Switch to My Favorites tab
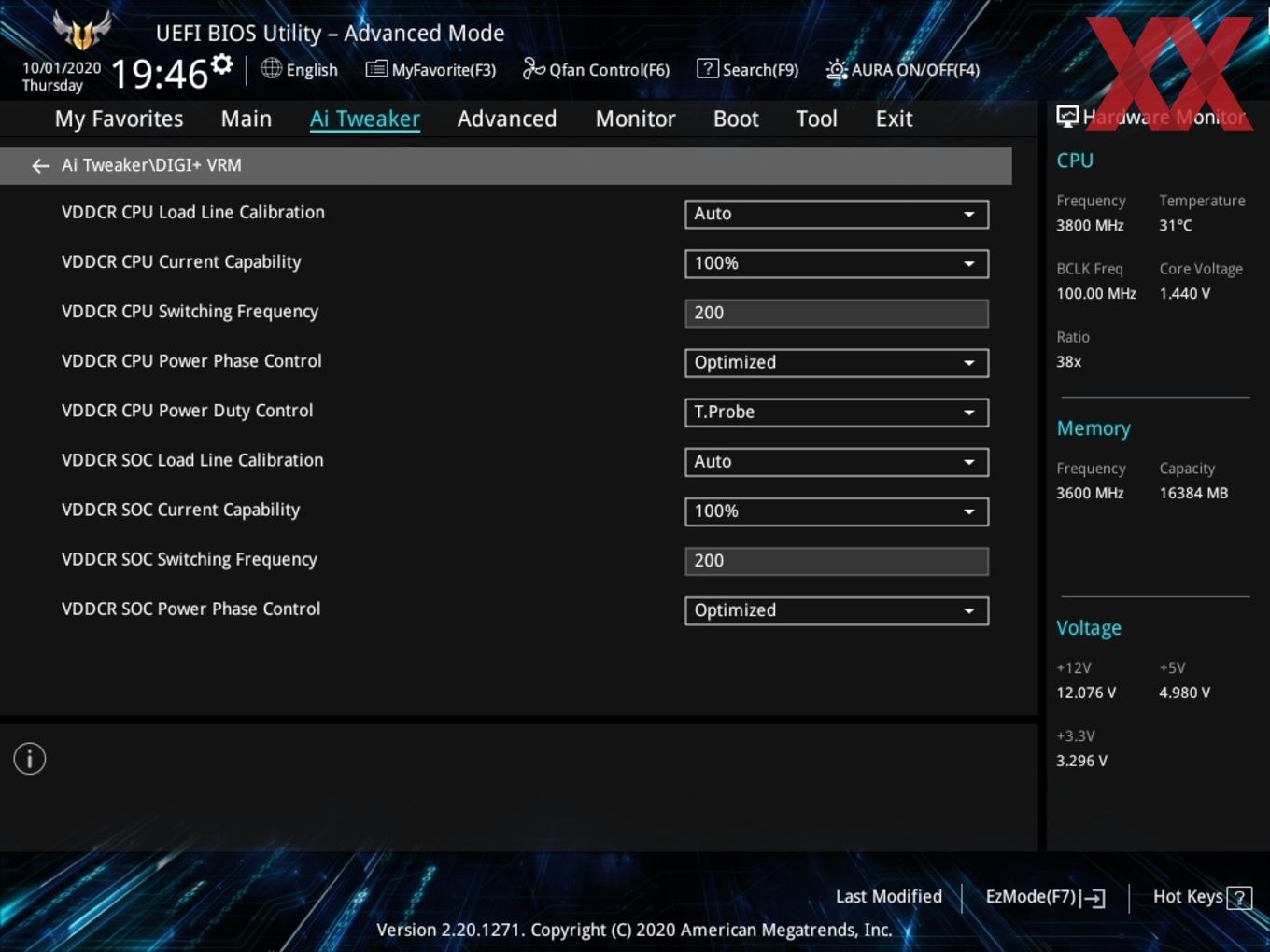 (x=119, y=119)
